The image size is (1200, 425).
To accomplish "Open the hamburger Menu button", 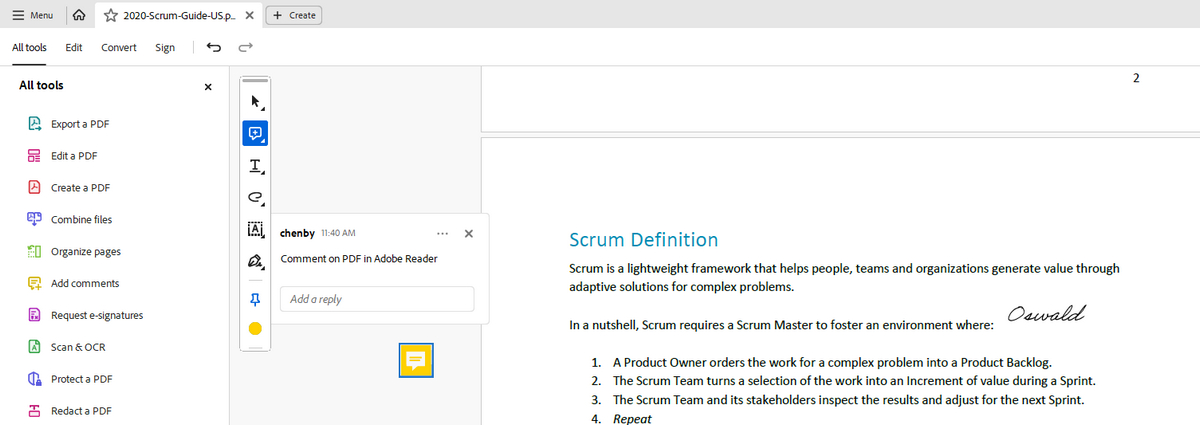I will click(32, 15).
